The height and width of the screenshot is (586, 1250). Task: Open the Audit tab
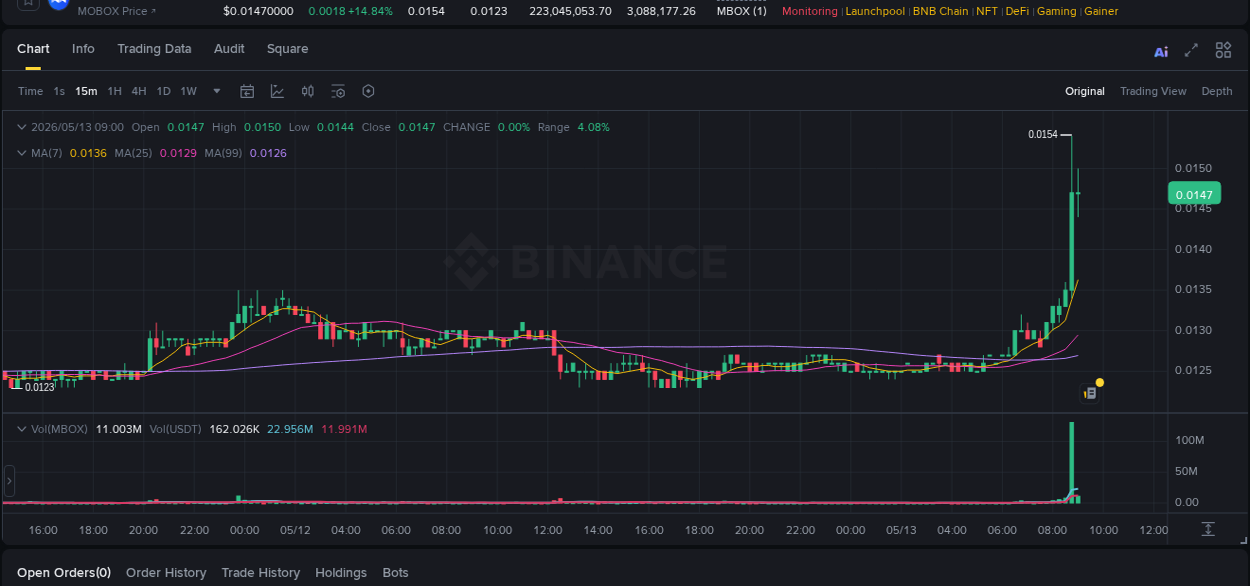tap(229, 49)
